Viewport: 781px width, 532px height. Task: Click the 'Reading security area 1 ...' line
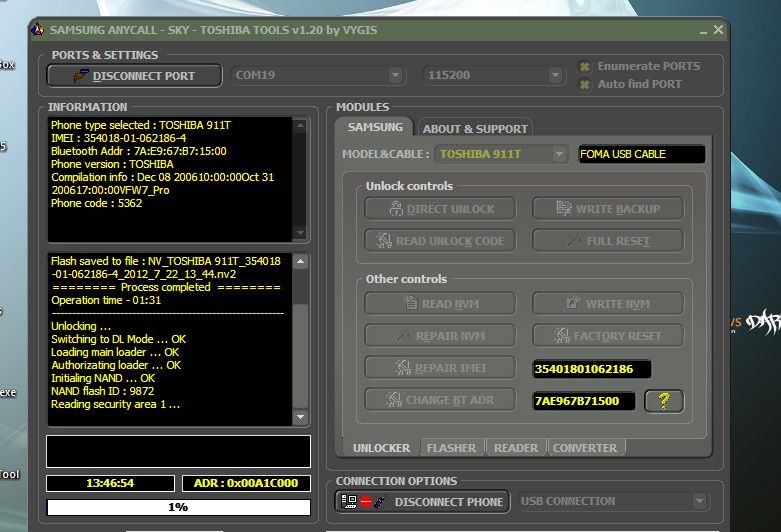coord(116,404)
